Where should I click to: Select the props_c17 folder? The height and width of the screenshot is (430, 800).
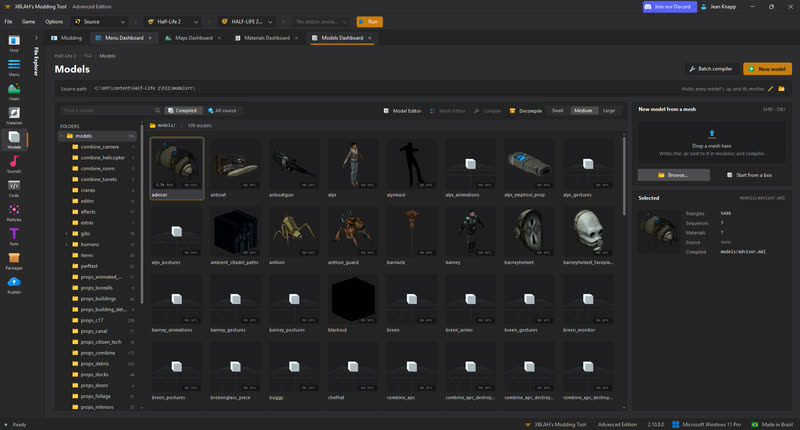coord(97,320)
